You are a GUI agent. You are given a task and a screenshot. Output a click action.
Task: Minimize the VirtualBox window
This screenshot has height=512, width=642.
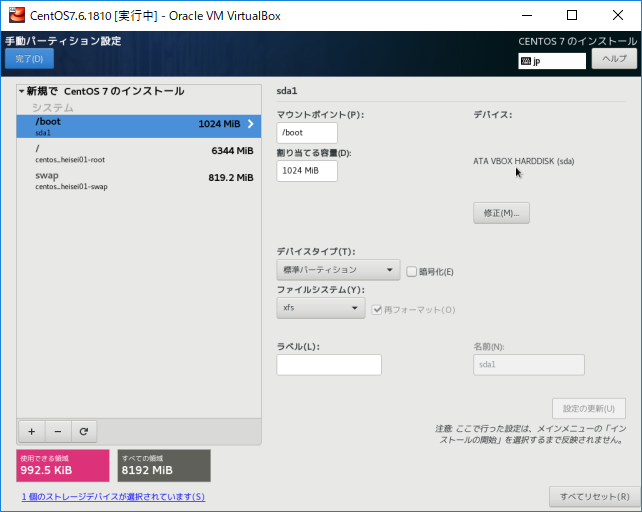click(x=527, y=16)
